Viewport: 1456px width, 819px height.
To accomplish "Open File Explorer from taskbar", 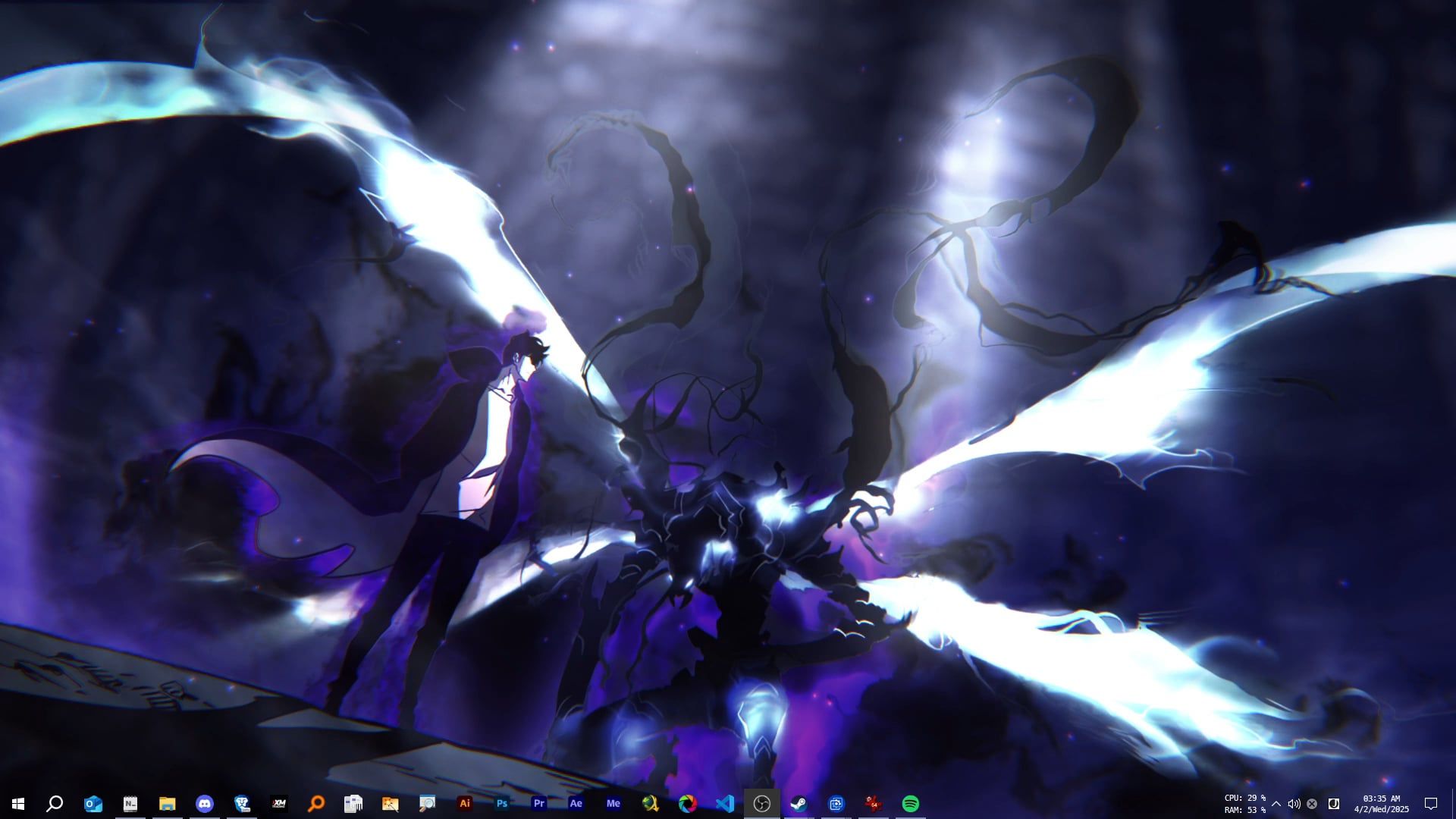I will [x=167, y=803].
